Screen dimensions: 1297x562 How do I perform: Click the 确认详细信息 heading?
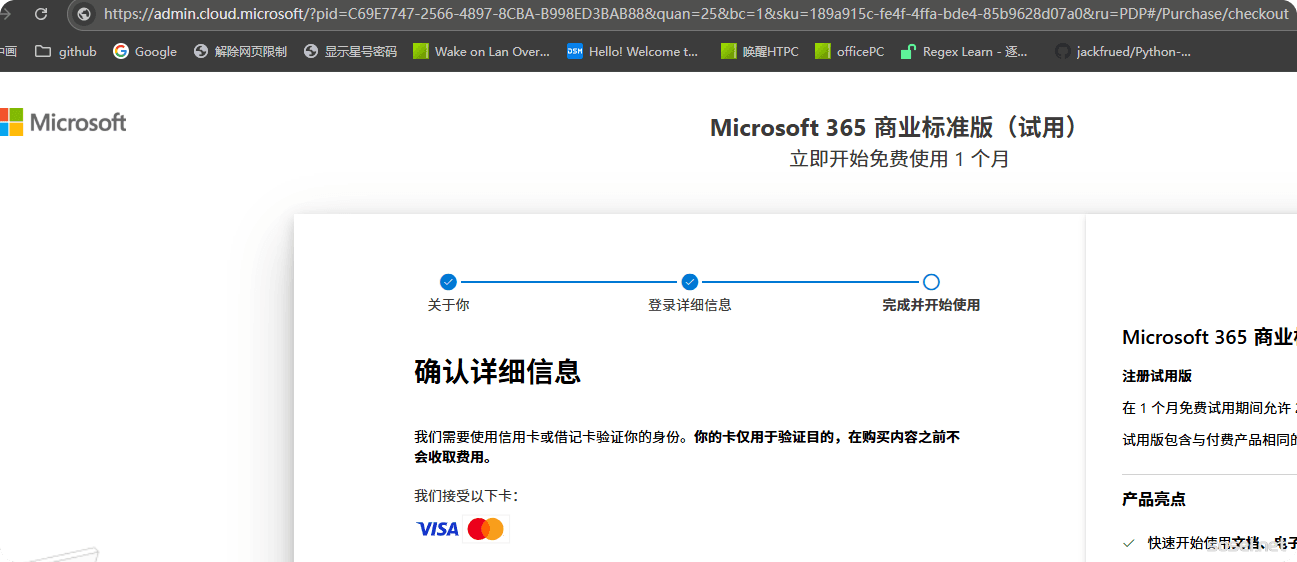pyautogui.click(x=497, y=372)
